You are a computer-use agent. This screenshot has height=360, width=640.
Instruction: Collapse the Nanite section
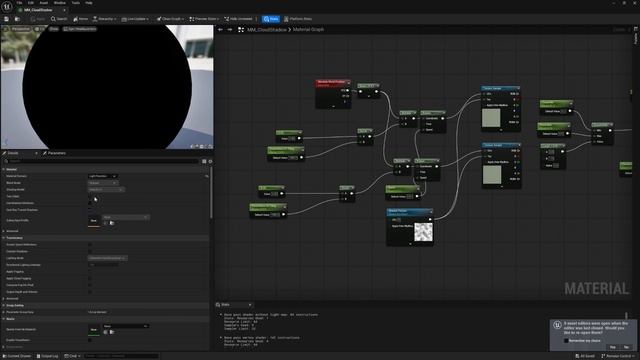pos(4,319)
